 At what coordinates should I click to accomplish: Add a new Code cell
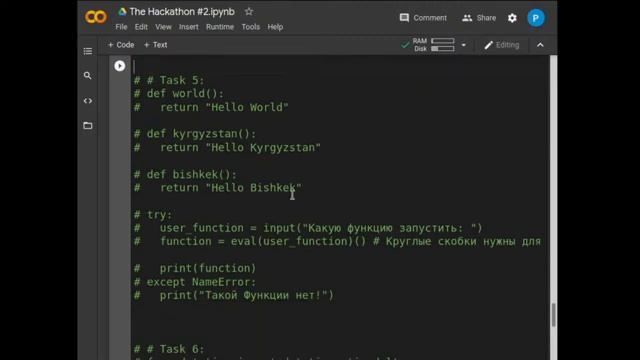tap(121, 45)
